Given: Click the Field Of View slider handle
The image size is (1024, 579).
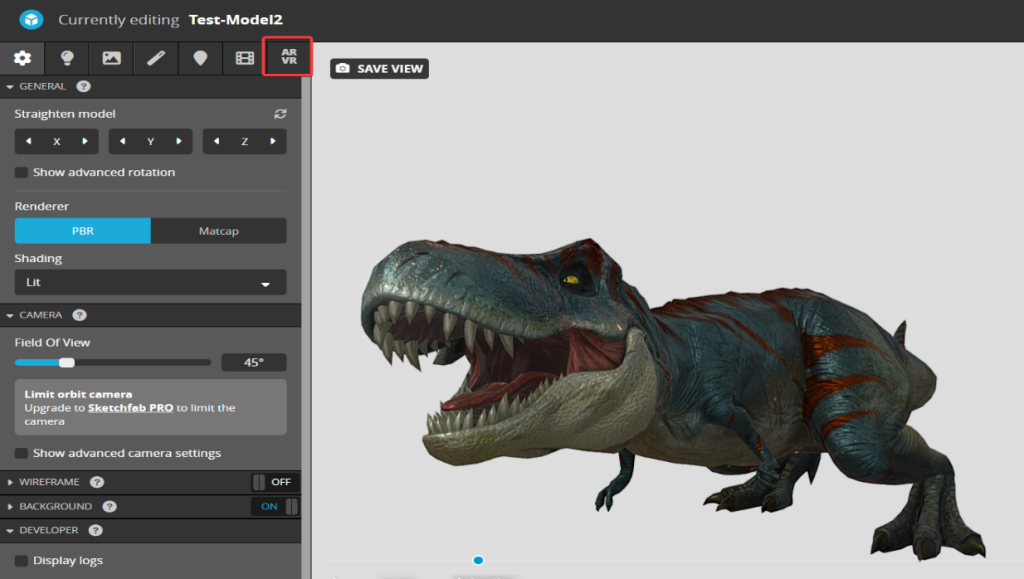Looking at the screenshot, I should (x=67, y=362).
